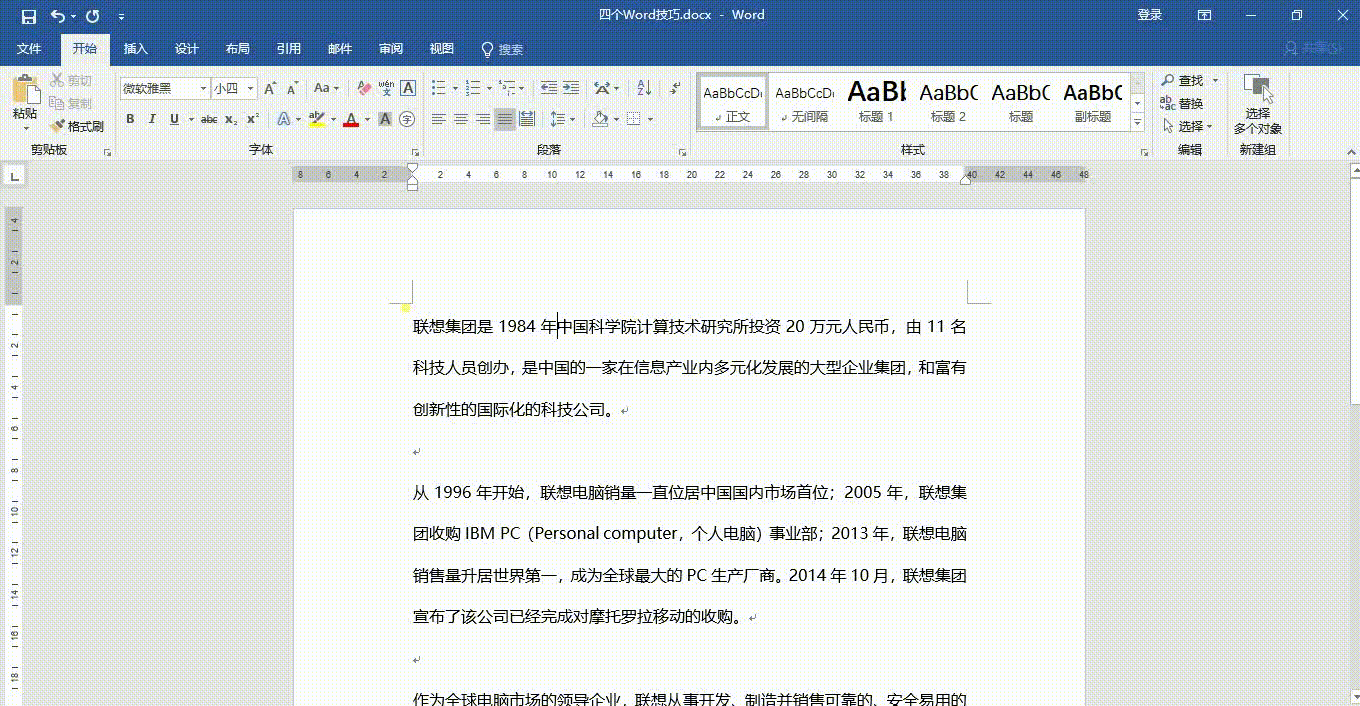Select the center align icon
1360x706 pixels.
461,120
